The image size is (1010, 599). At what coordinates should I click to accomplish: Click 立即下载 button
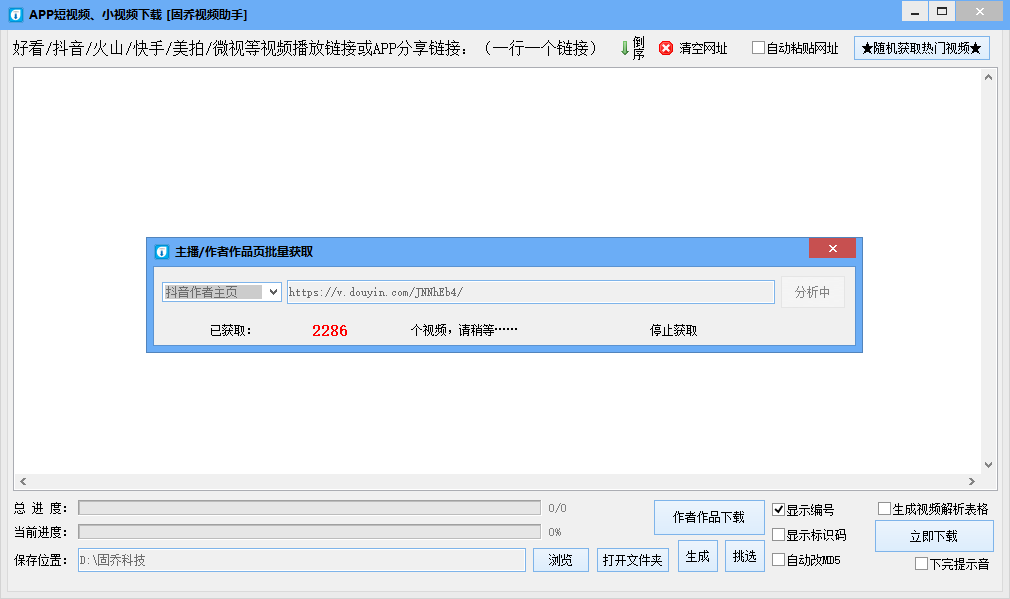coord(934,536)
